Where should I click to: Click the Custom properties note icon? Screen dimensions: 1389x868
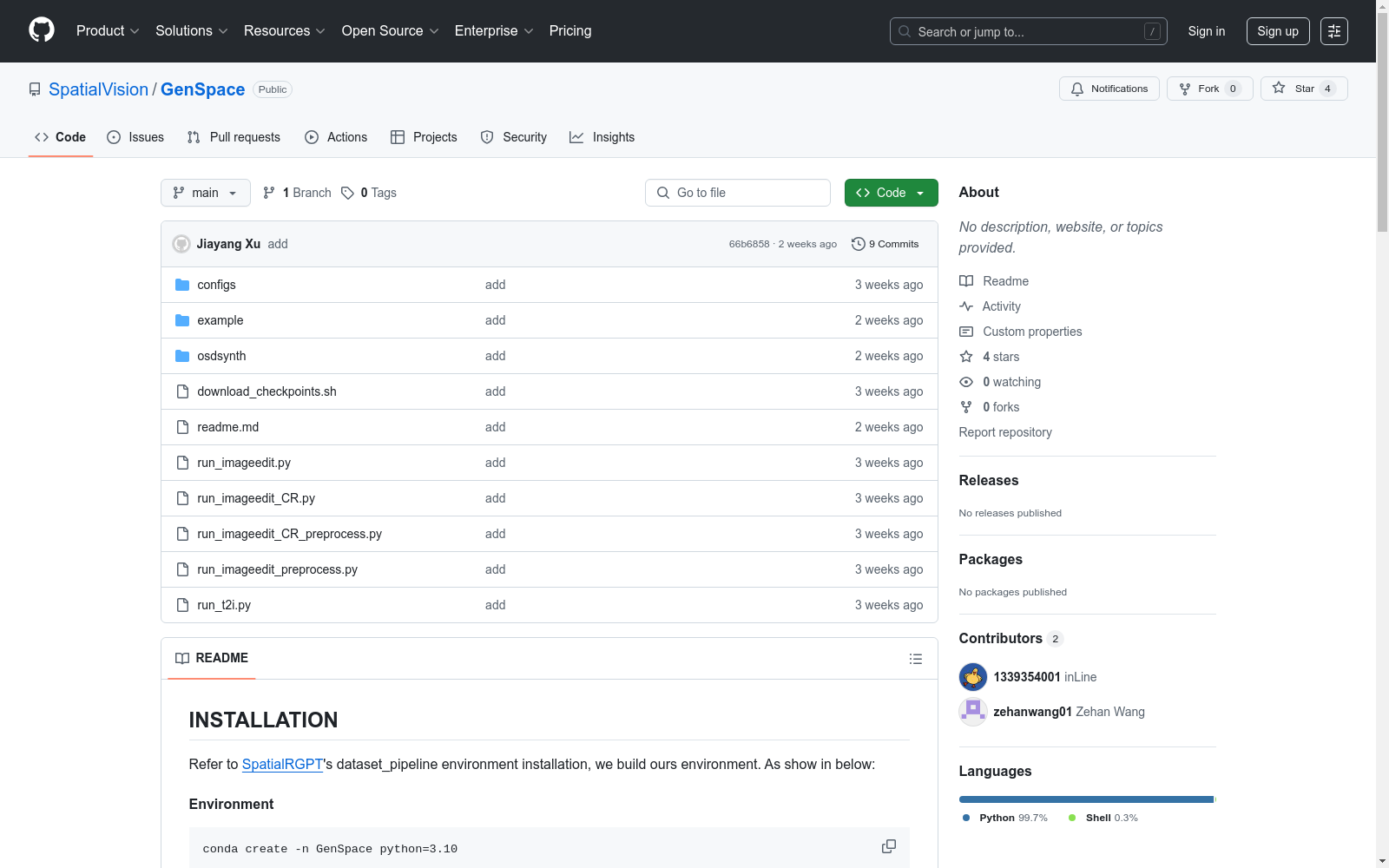click(966, 332)
